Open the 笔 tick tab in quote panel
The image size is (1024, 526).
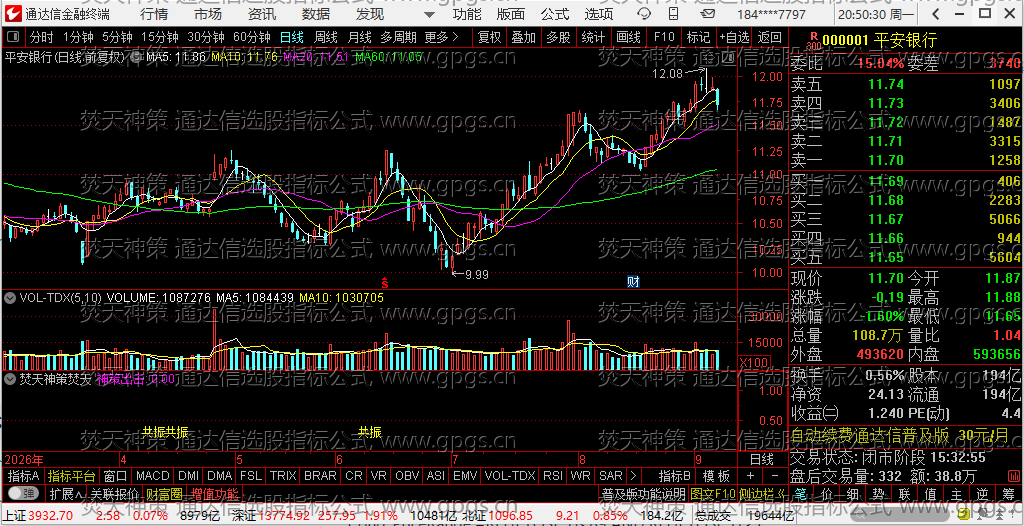click(800, 493)
